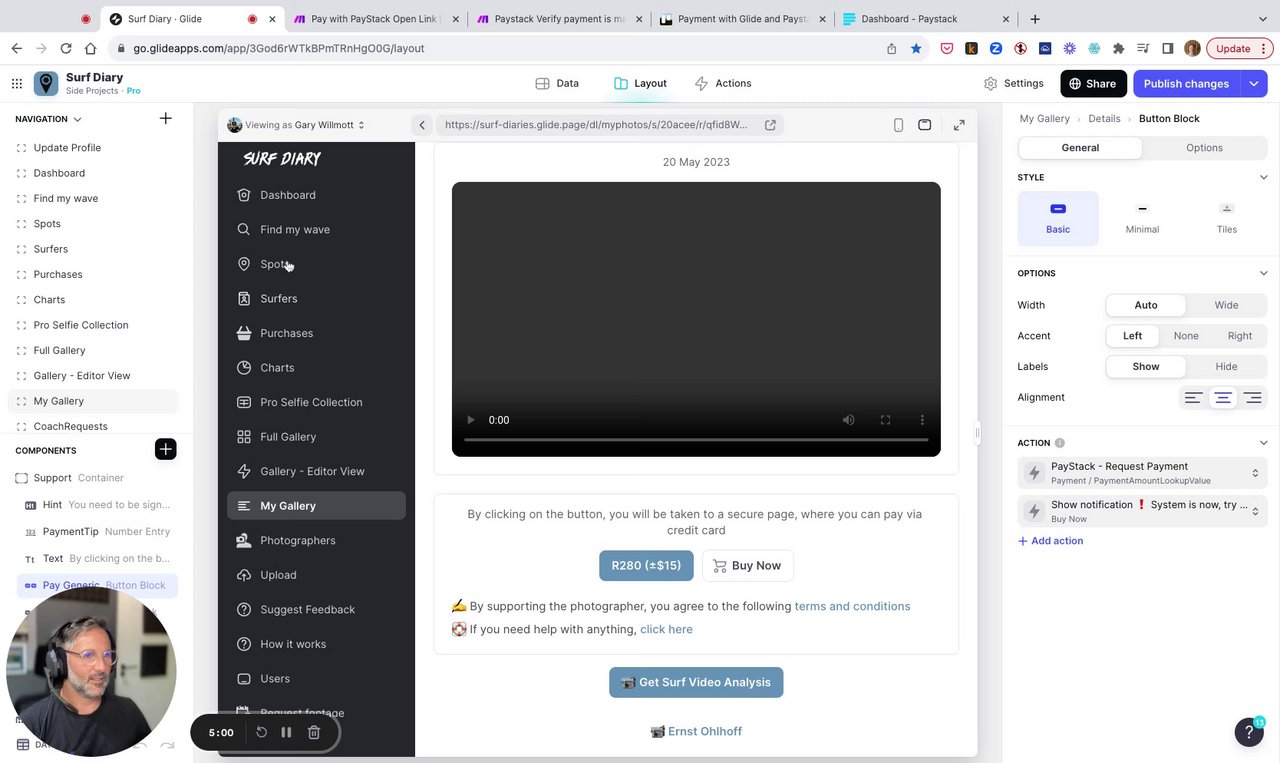
Task: Set Labels to Hide
Action: click(x=1226, y=366)
